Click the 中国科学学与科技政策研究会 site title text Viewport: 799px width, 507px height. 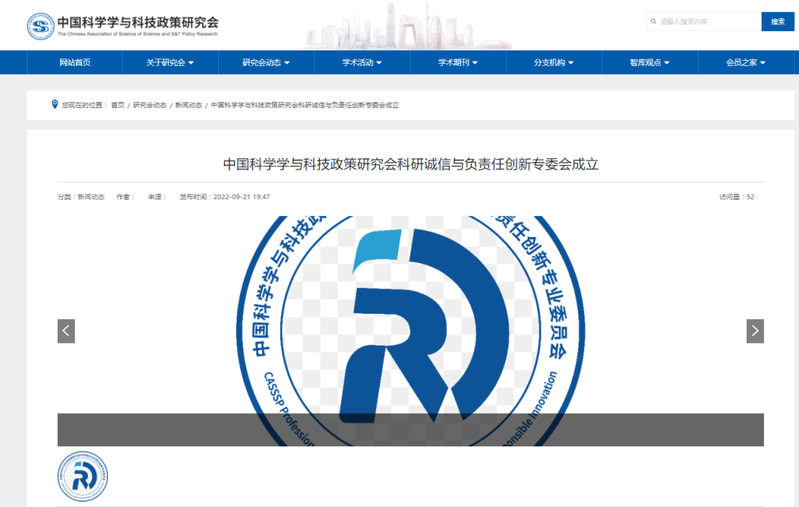pyautogui.click(x=138, y=22)
